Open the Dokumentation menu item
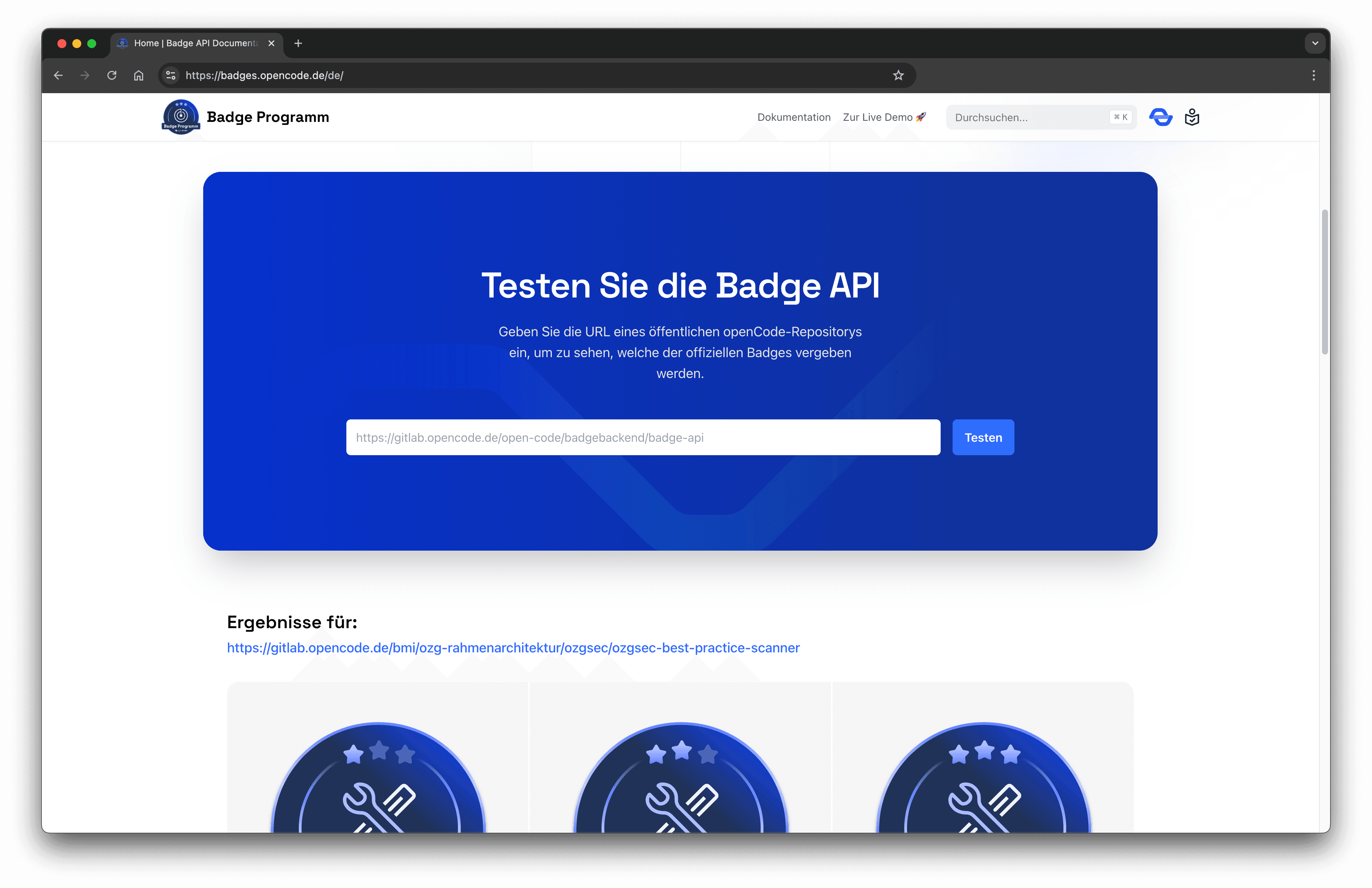 click(793, 117)
